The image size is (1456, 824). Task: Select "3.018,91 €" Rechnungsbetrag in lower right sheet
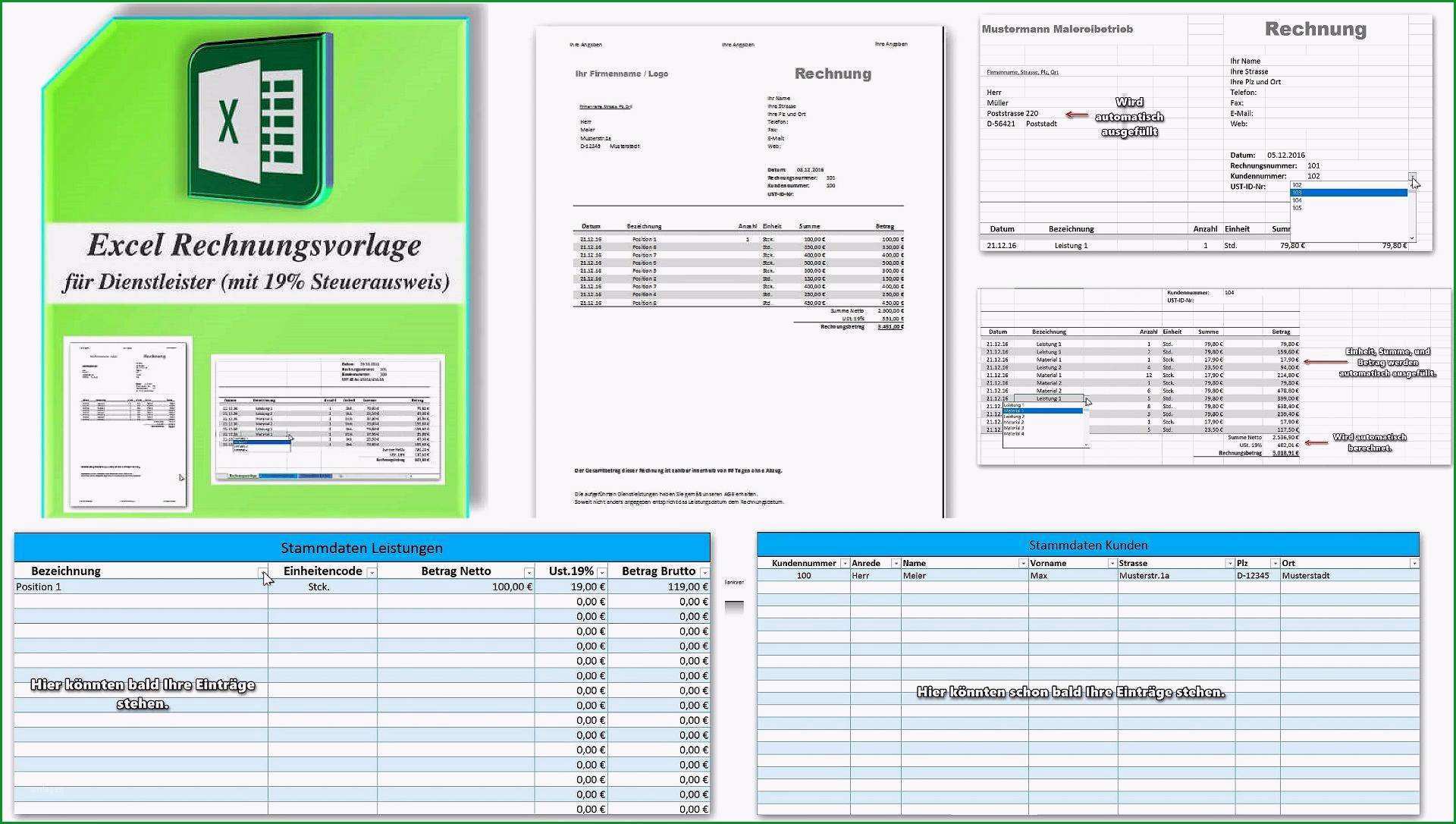1285,453
